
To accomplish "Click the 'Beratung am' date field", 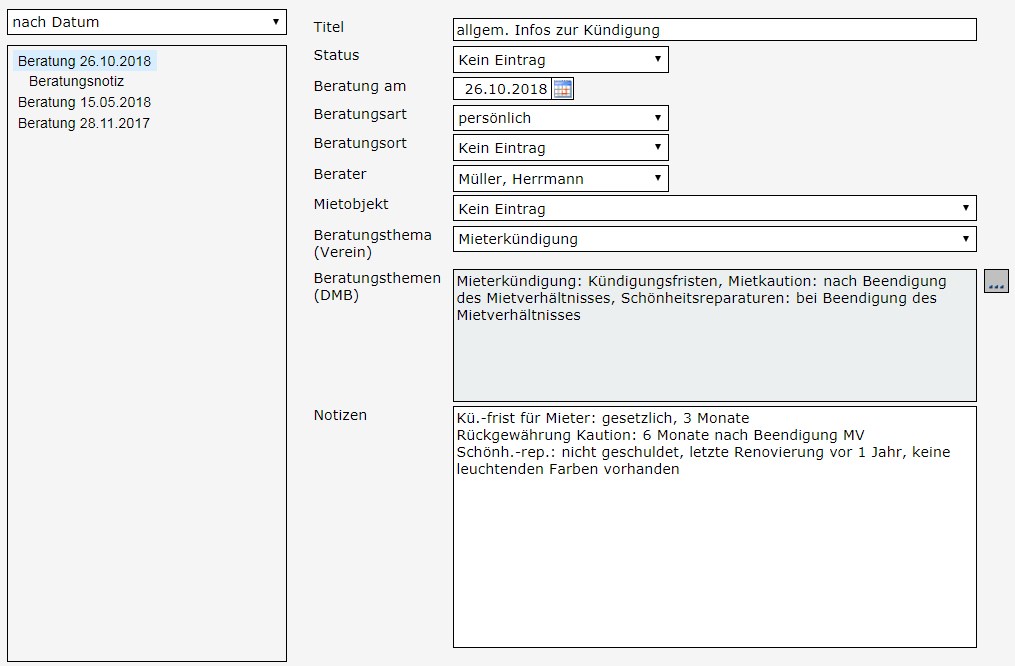I will [502, 89].
